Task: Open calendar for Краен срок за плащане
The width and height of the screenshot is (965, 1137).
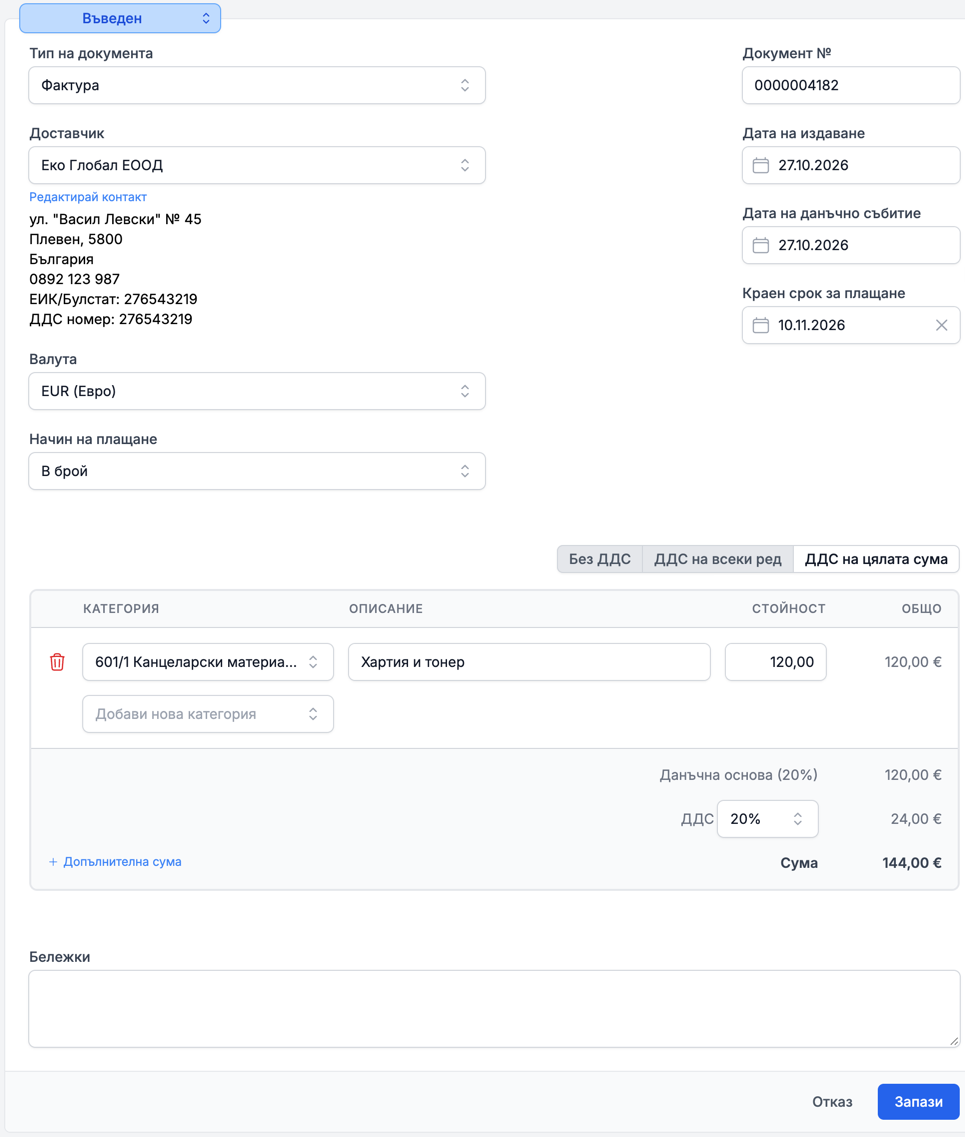Action: pyautogui.click(x=761, y=325)
